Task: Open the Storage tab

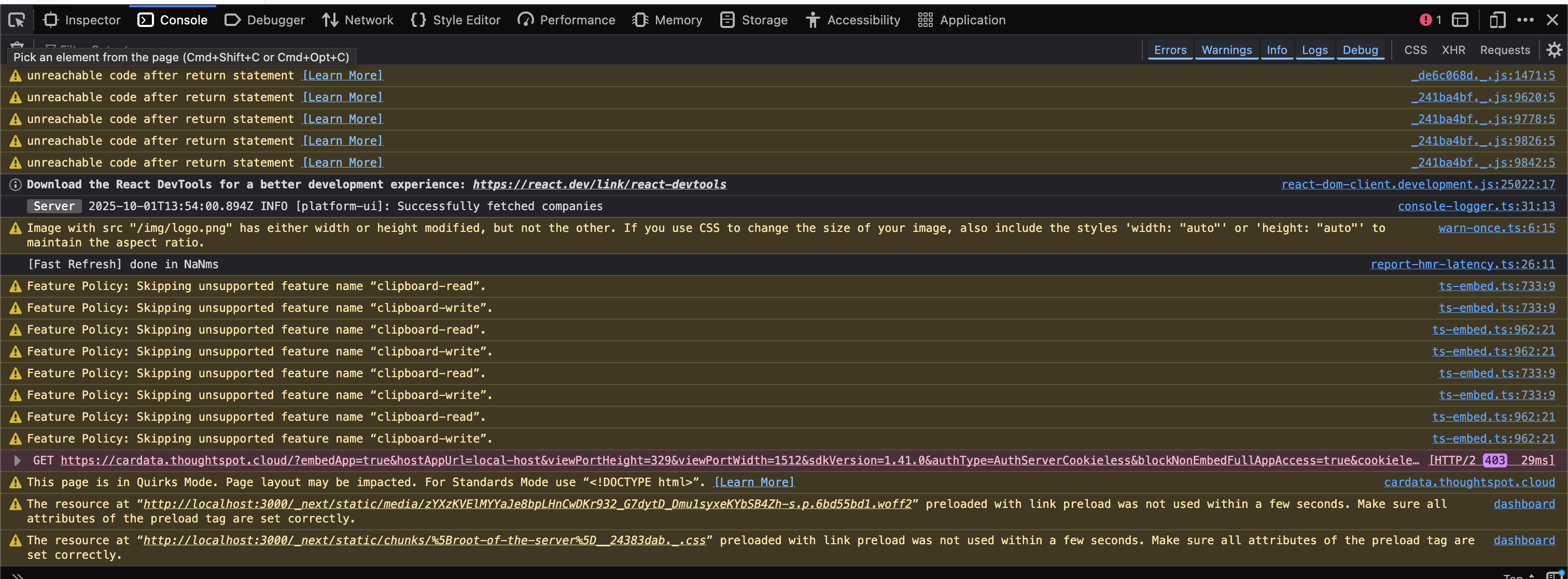Action: [753, 20]
